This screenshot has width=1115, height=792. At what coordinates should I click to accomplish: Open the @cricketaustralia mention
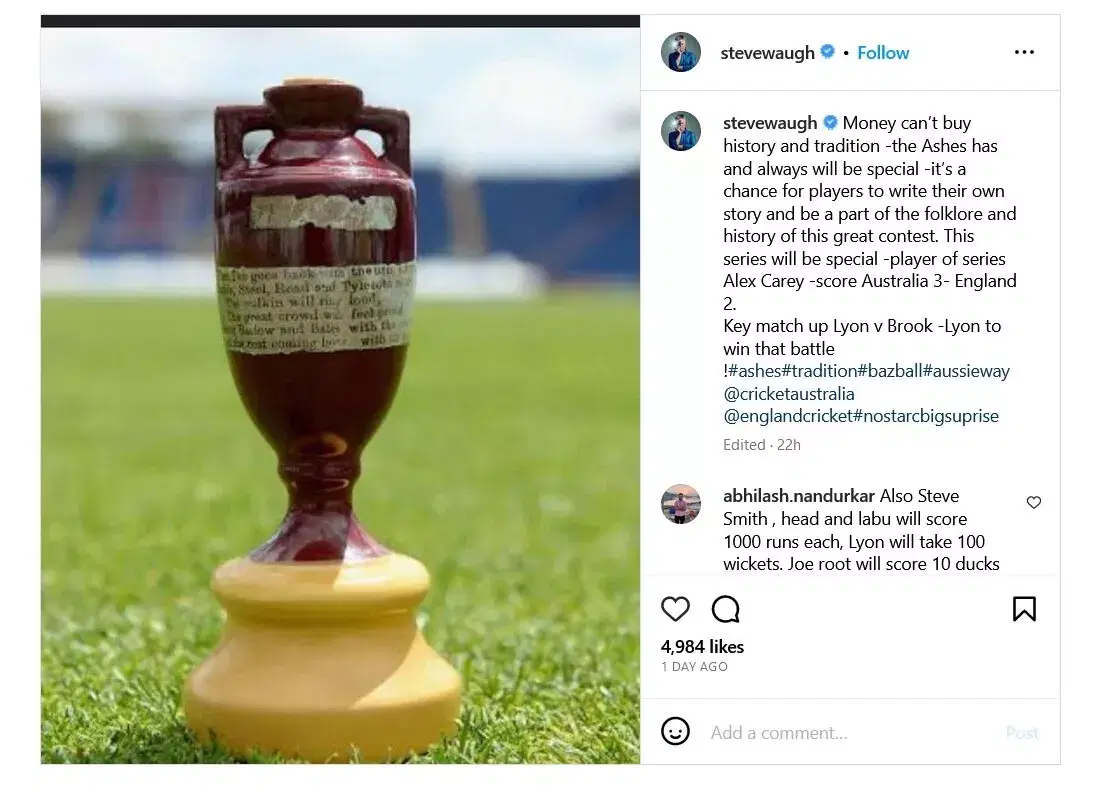click(789, 394)
